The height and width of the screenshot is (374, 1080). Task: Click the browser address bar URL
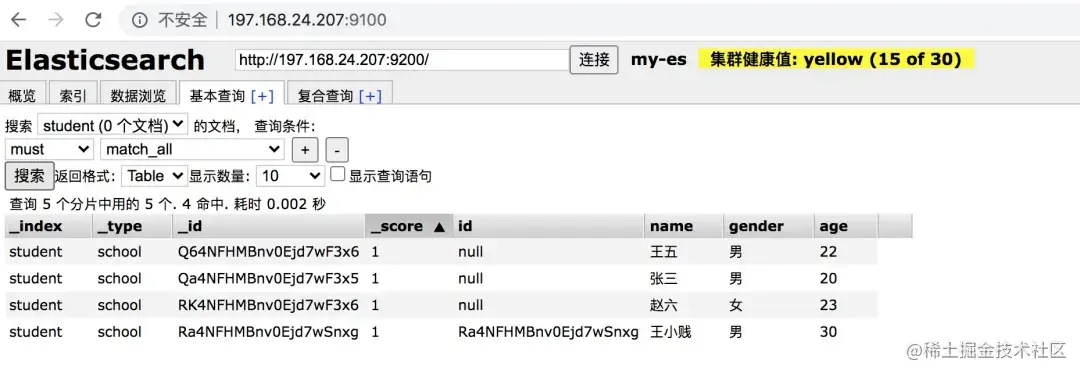(x=307, y=20)
